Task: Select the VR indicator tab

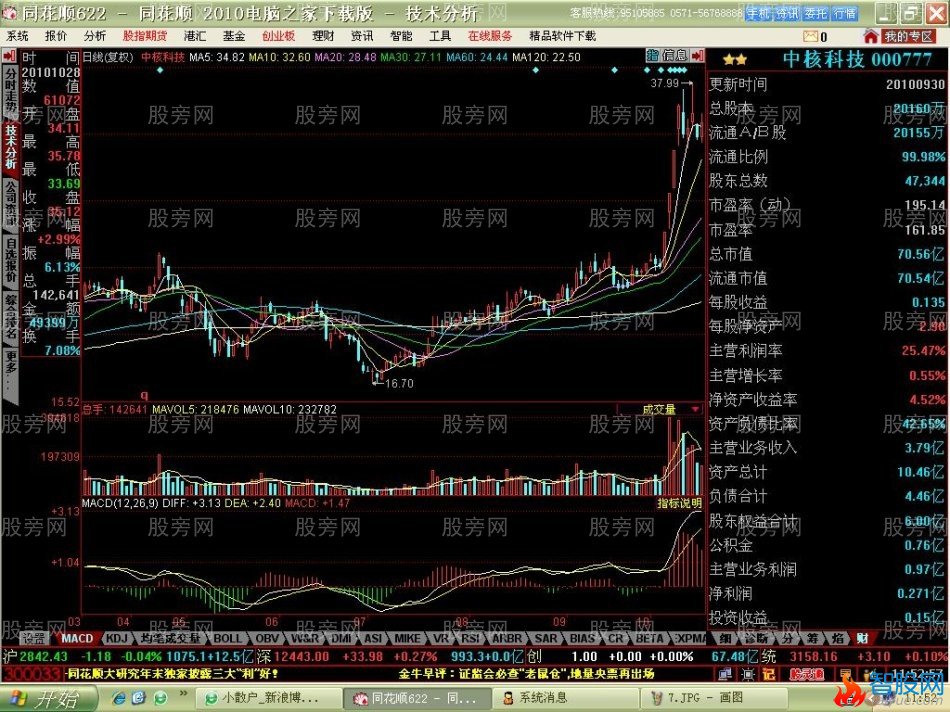Action: [x=441, y=638]
